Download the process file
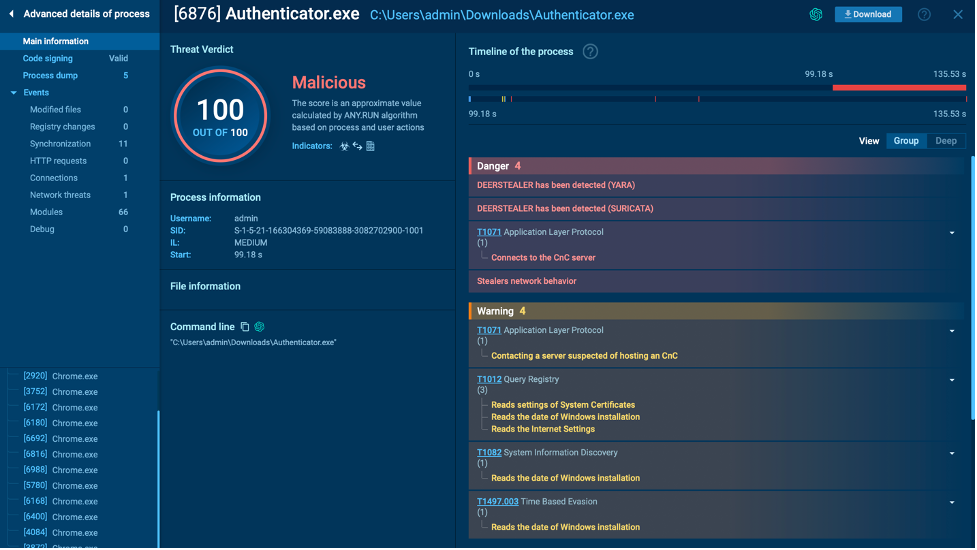This screenshot has width=977, height=550. (x=868, y=14)
